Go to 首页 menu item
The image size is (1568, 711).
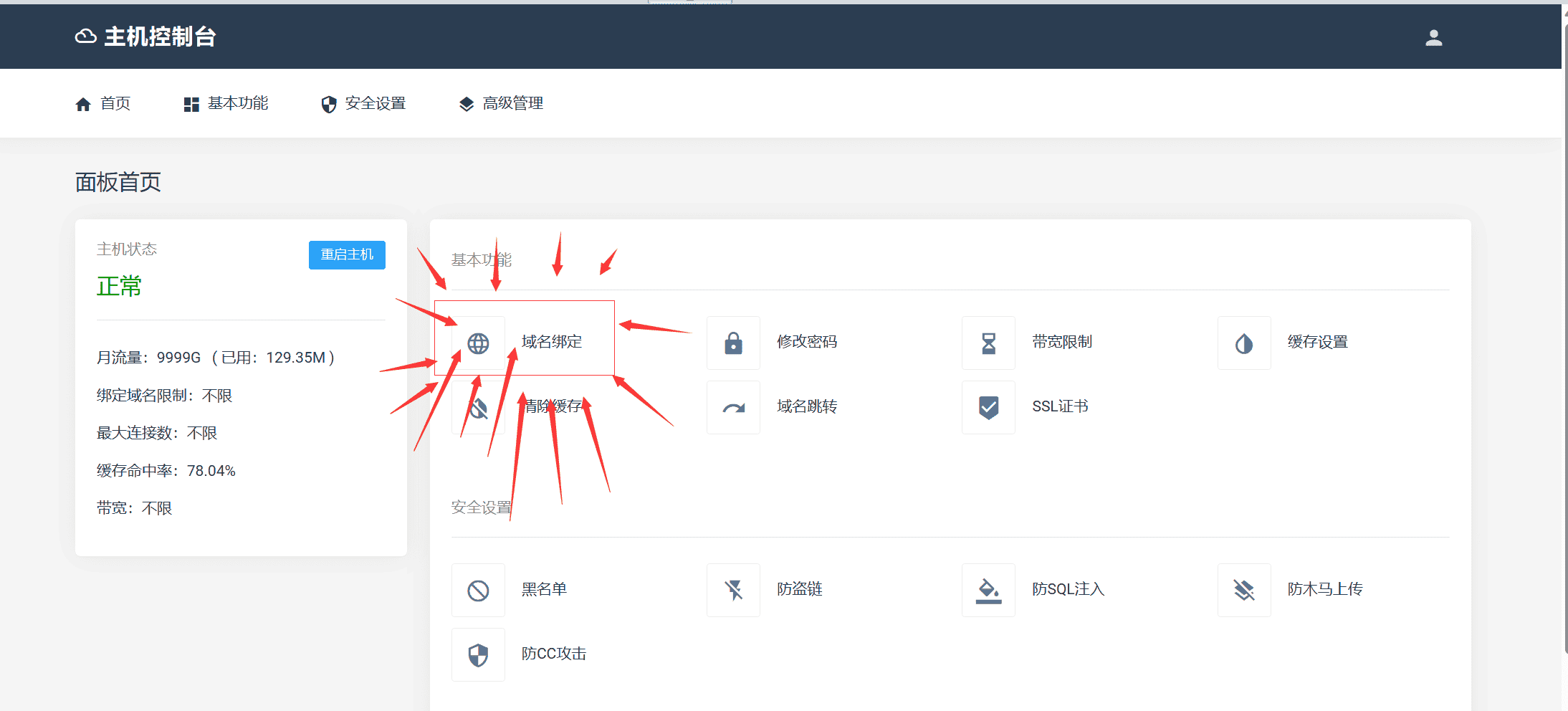(x=103, y=104)
